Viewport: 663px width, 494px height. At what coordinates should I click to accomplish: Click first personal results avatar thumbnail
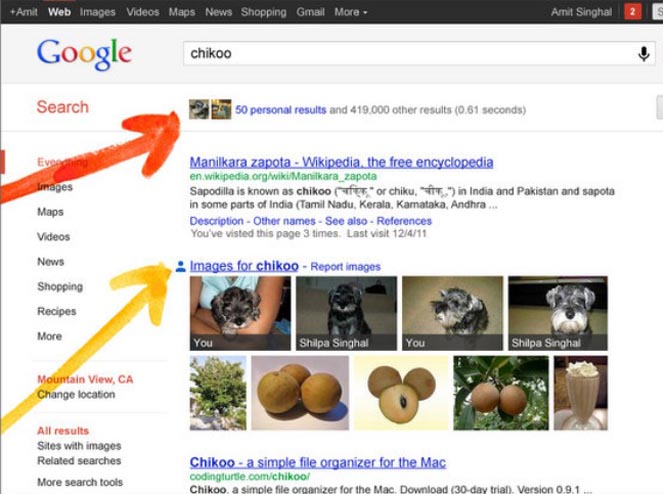(x=199, y=110)
